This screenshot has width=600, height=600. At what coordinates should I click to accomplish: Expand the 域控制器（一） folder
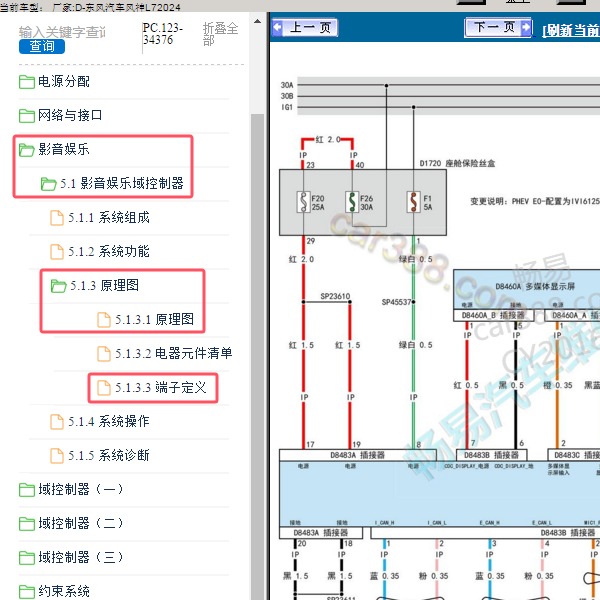point(81,489)
